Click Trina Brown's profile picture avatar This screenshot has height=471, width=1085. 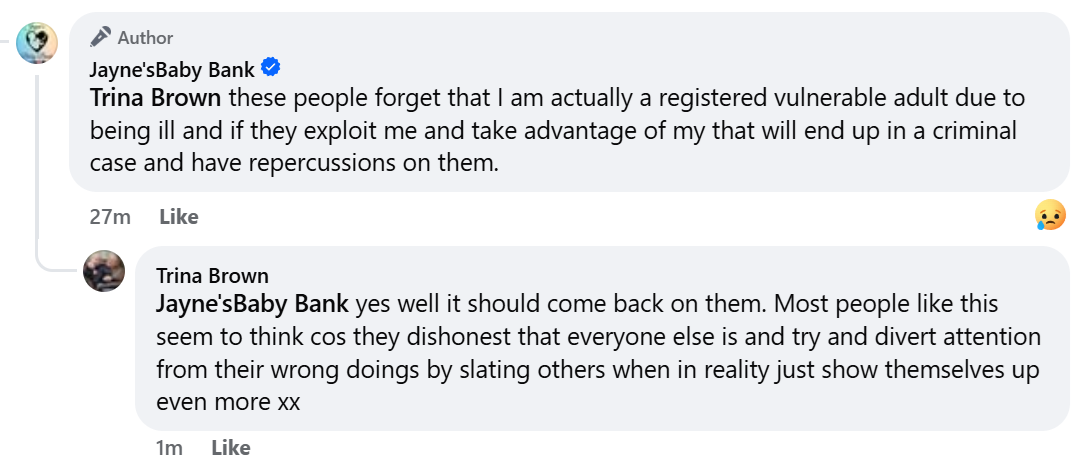click(x=104, y=271)
